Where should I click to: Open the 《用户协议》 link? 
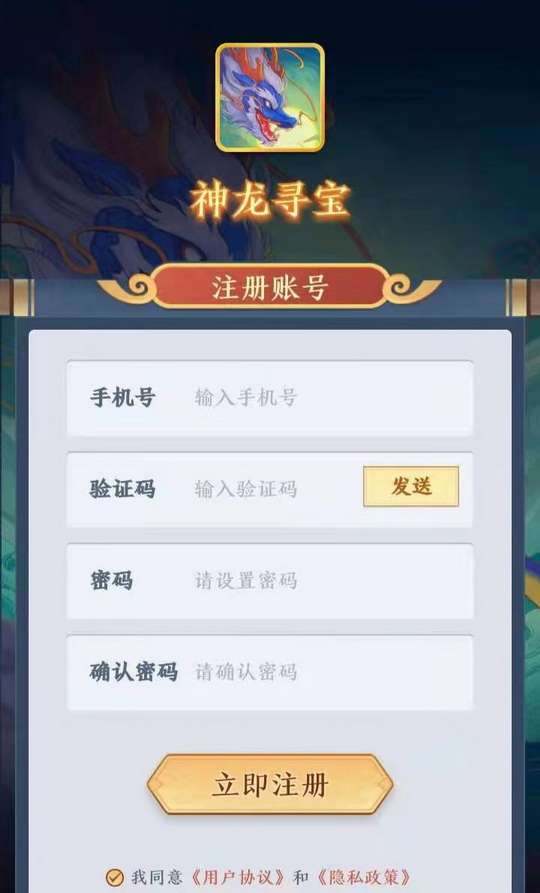(x=238, y=877)
